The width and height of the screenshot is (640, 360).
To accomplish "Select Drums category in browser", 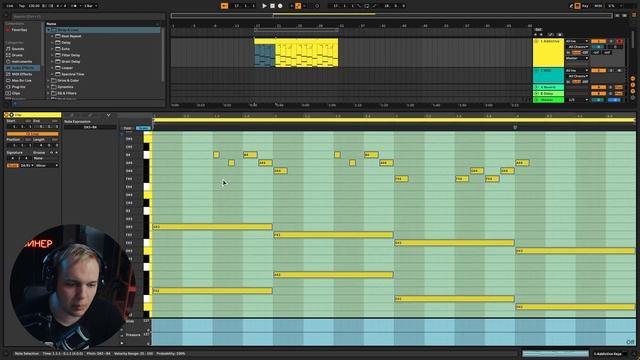I will coord(17,55).
